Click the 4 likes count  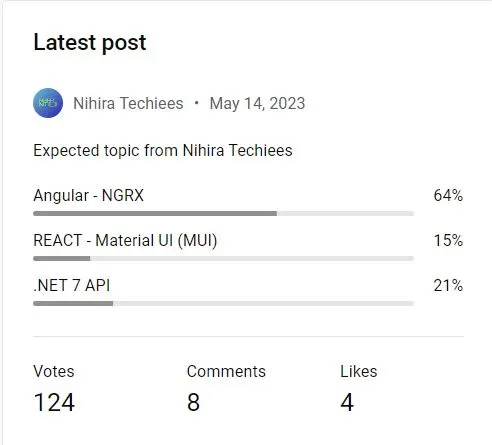[x=347, y=402]
